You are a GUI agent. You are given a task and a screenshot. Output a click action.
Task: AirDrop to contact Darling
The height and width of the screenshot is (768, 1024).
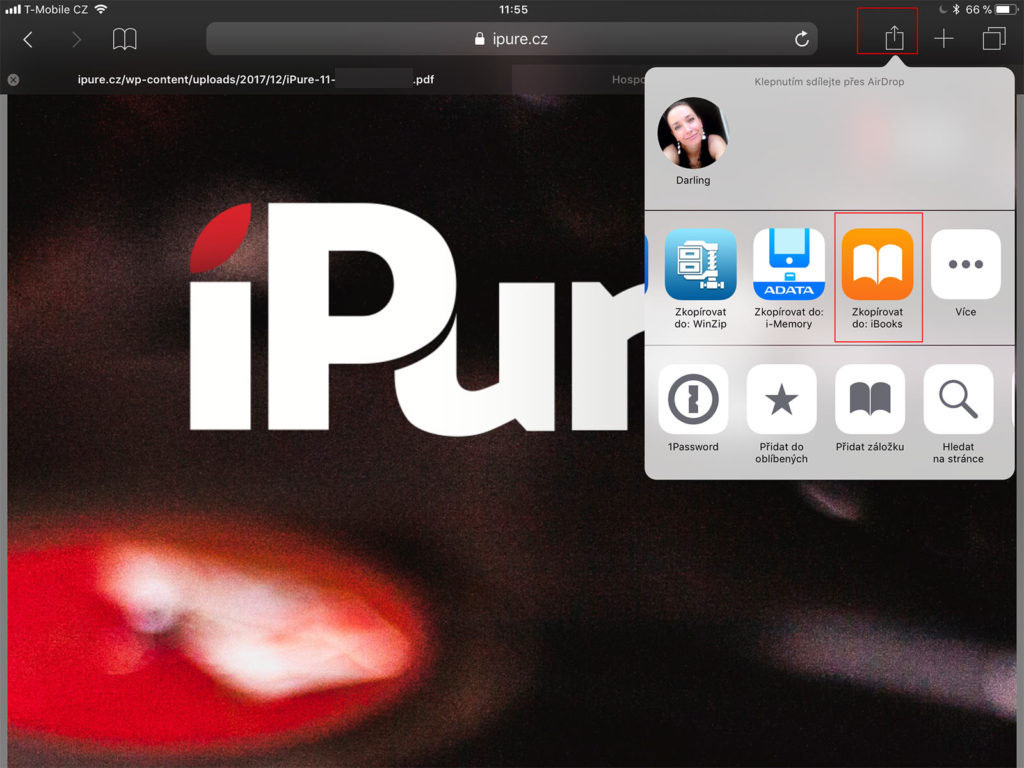click(x=692, y=142)
